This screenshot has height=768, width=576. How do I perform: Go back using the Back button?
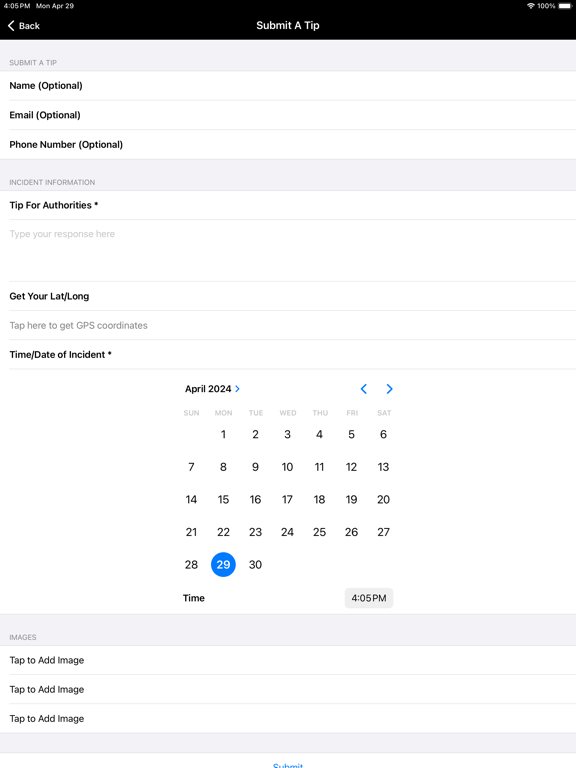click(x=24, y=25)
